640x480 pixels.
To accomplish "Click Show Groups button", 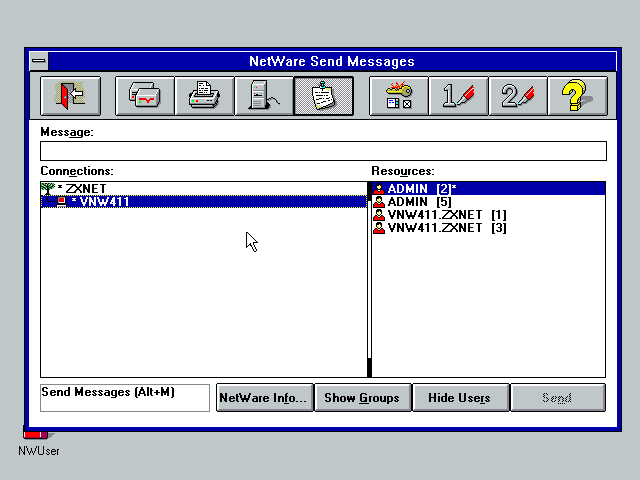I will pos(362,398).
